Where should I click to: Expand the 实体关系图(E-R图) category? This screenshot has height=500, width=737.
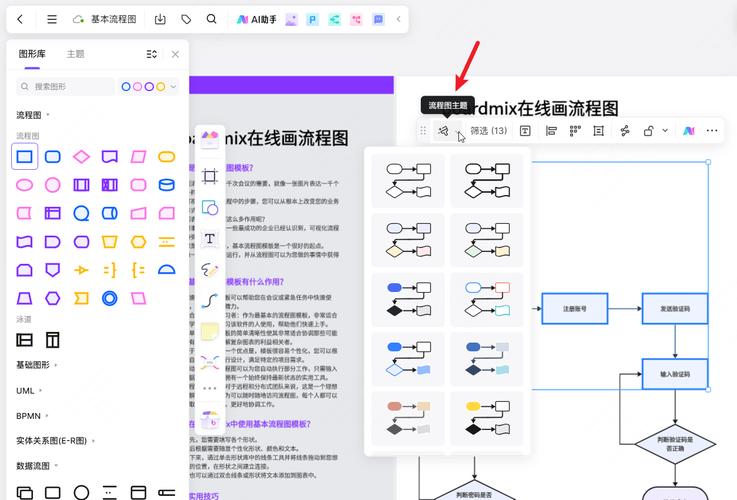tap(55, 441)
